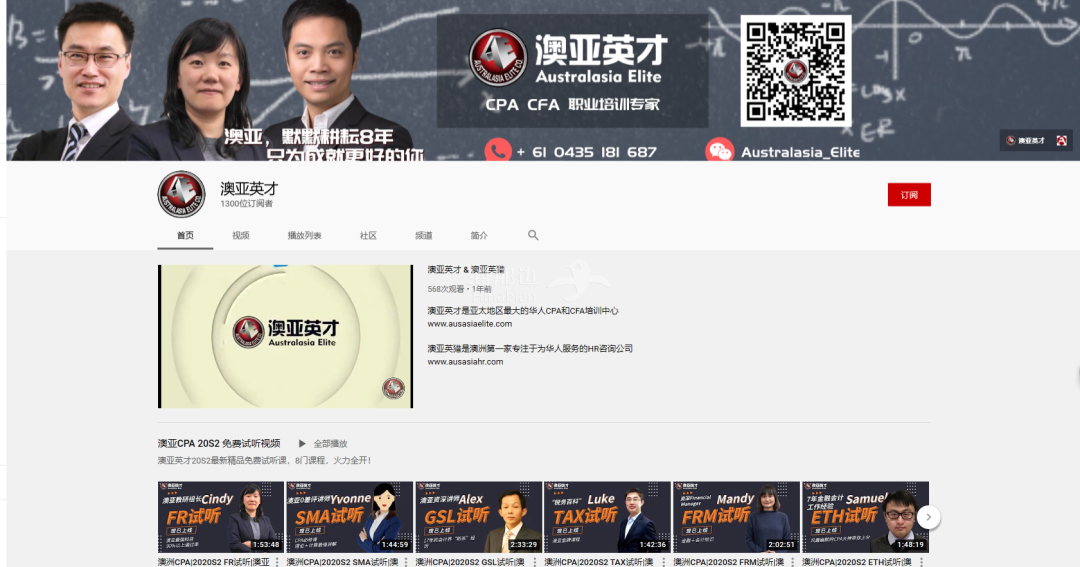
Task: Open the more-options dots for SMA试听 video
Action: tap(406, 562)
